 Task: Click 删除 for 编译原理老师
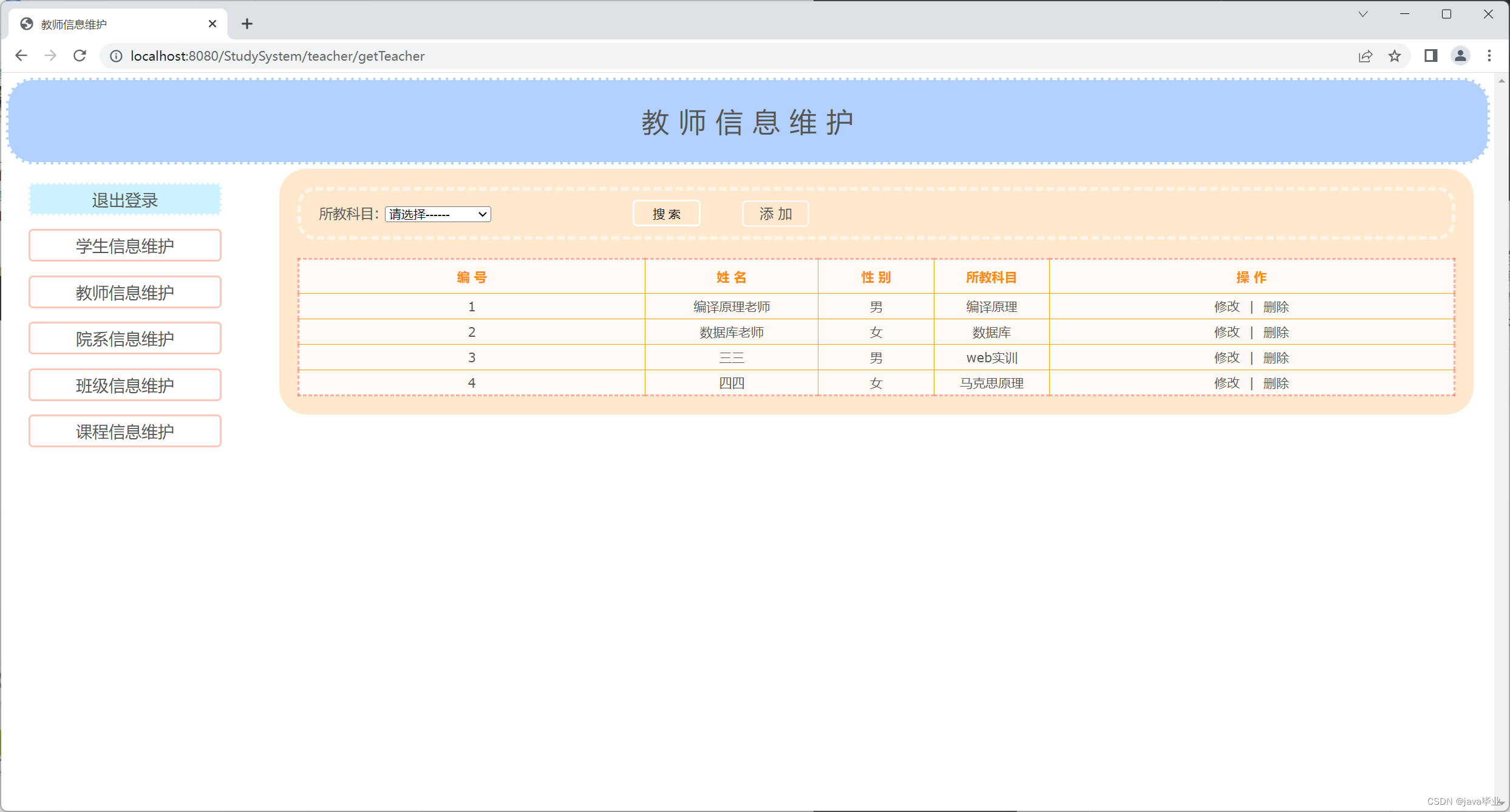pos(1276,307)
